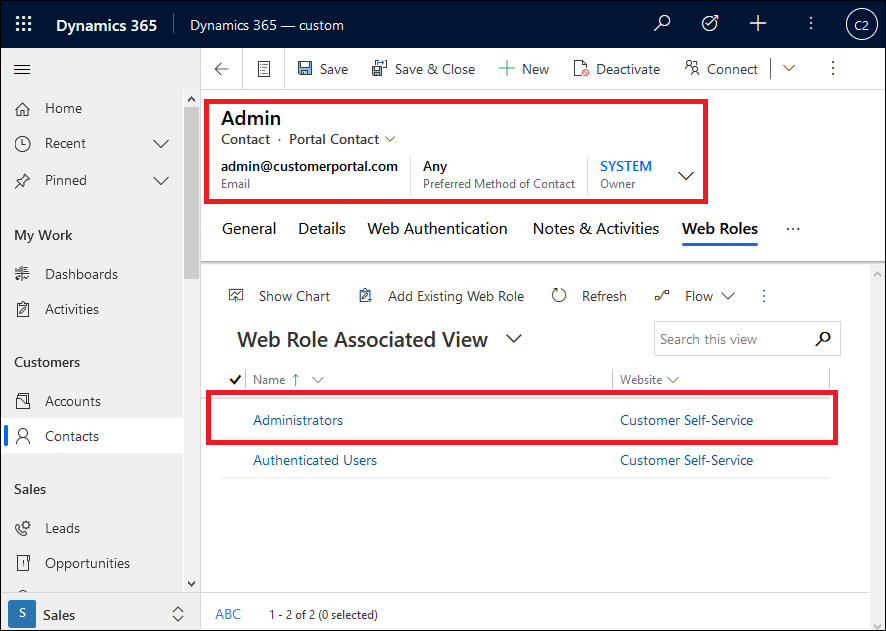886x631 pixels.
Task: Expand the Connect split dropdown arrow
Action: coord(789,68)
